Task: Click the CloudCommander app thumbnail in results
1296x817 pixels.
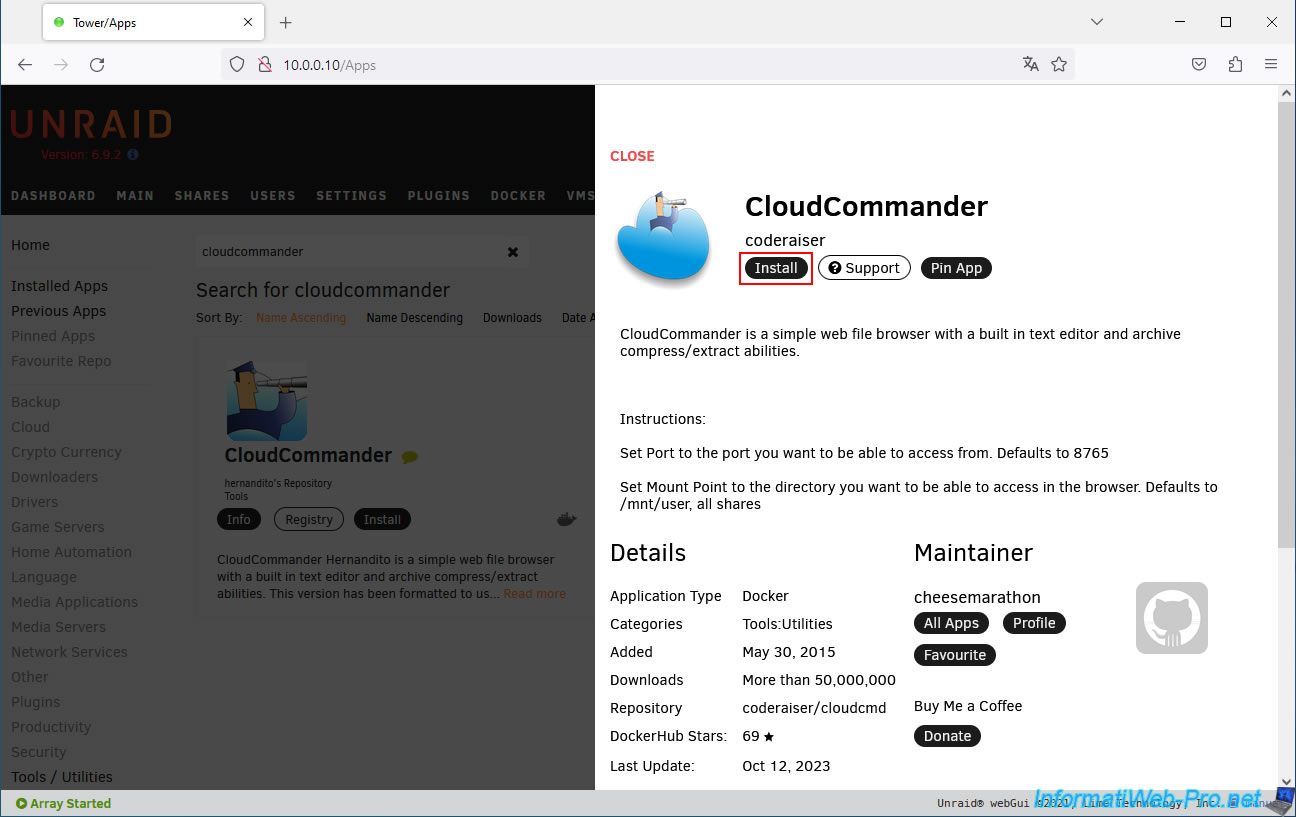Action: click(x=267, y=401)
